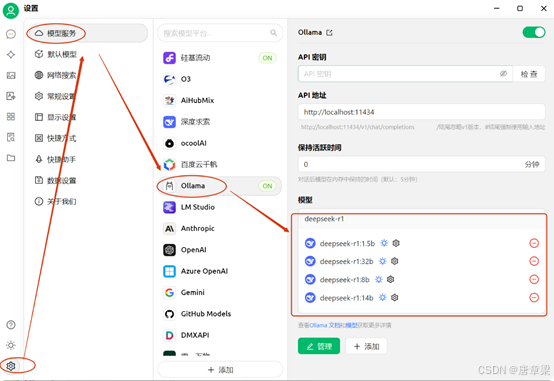Select the Azure OpenAI provider

coord(219,271)
